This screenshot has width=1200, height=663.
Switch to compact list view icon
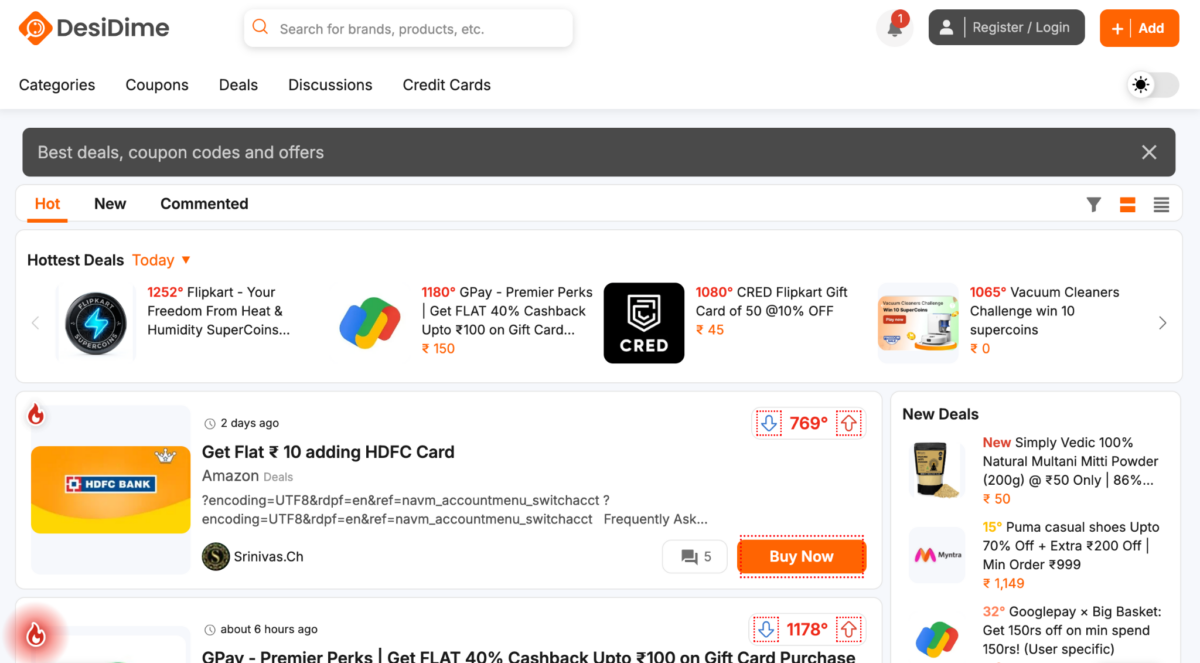pyautogui.click(x=1161, y=204)
